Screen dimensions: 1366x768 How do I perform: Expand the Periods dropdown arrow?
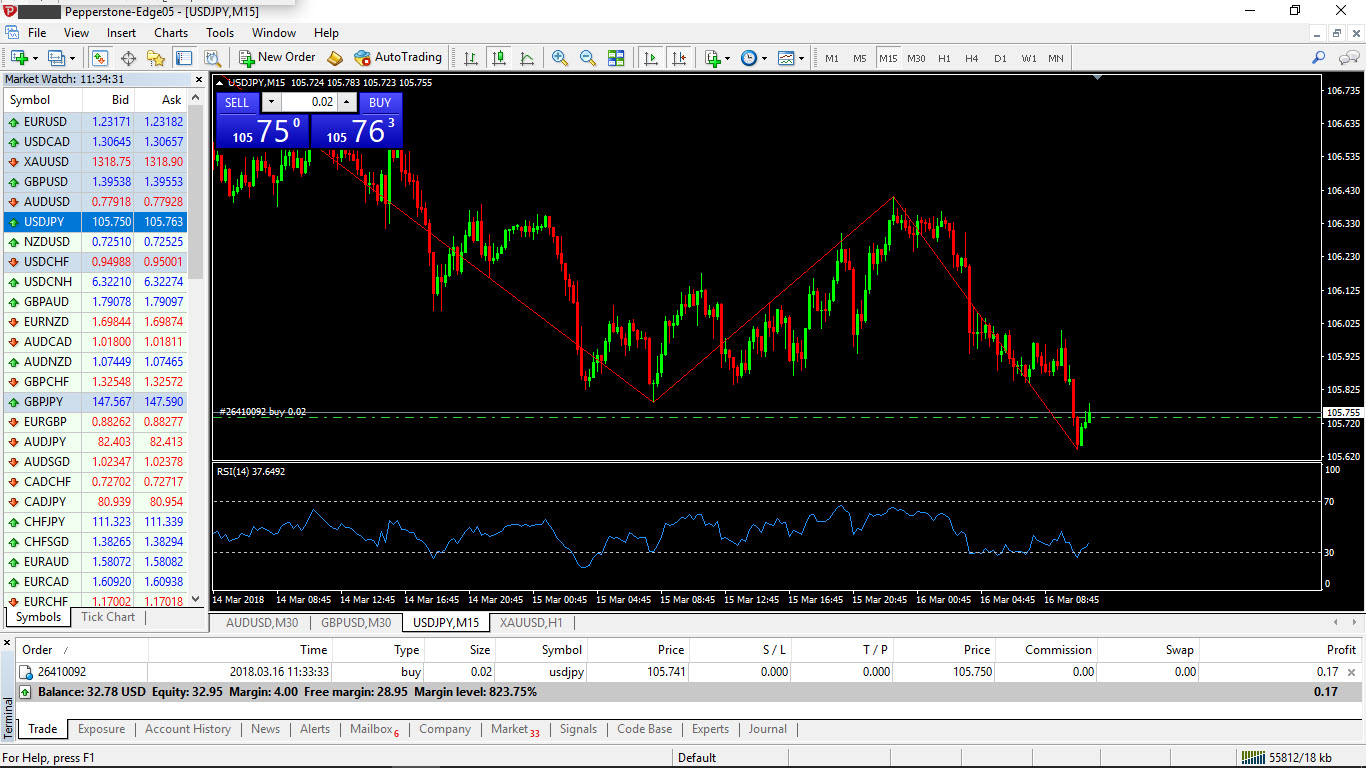764,58
